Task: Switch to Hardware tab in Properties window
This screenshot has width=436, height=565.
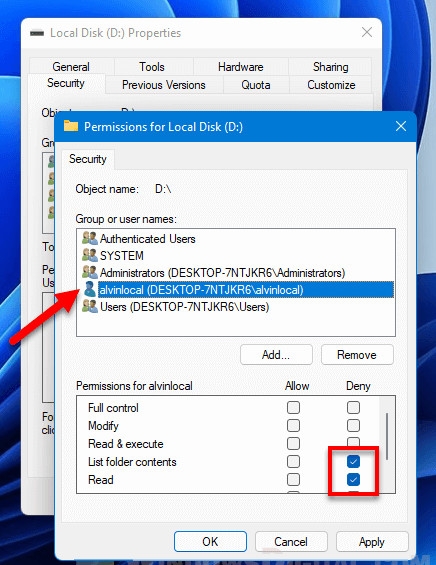Action: (240, 67)
